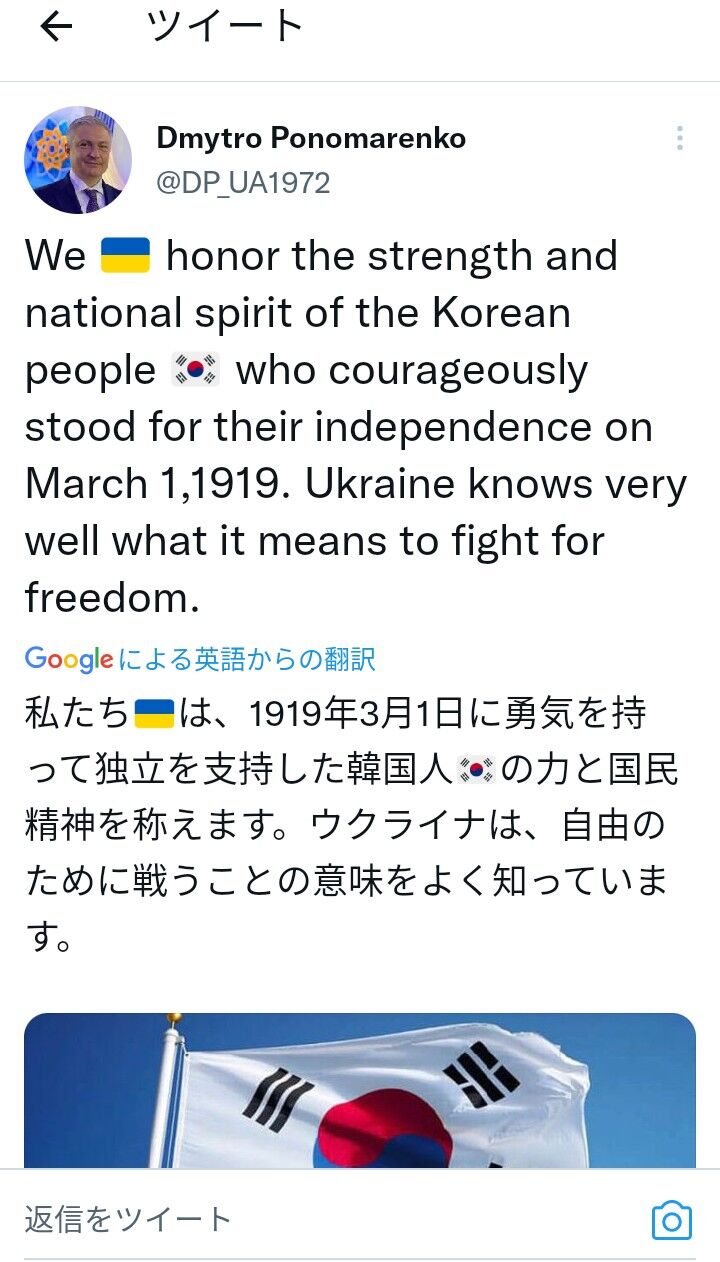The image size is (720, 1262).
Task: Tap Ukraine flag emoji in Japanese translation
Action: [154, 714]
